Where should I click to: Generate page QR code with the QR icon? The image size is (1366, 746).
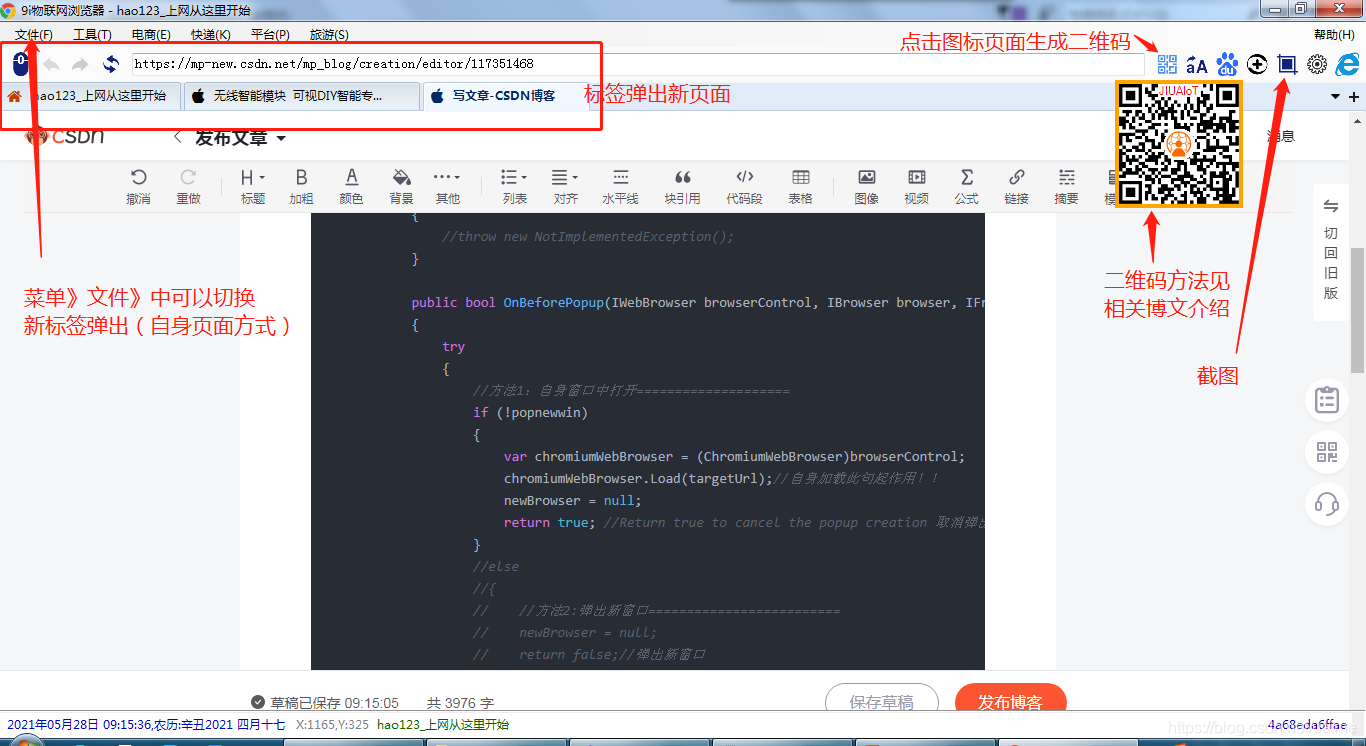[x=1167, y=64]
